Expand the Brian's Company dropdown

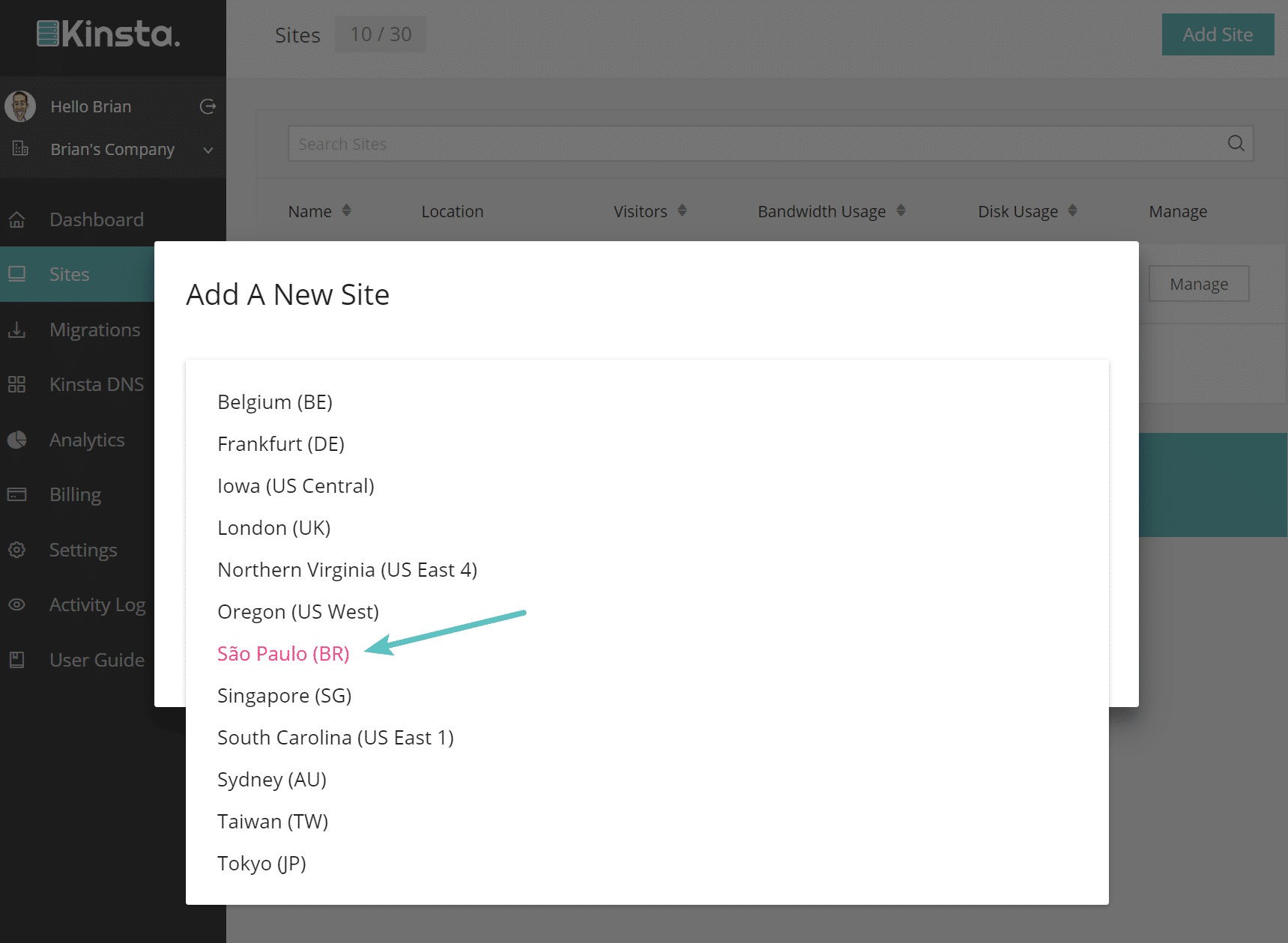tap(208, 150)
